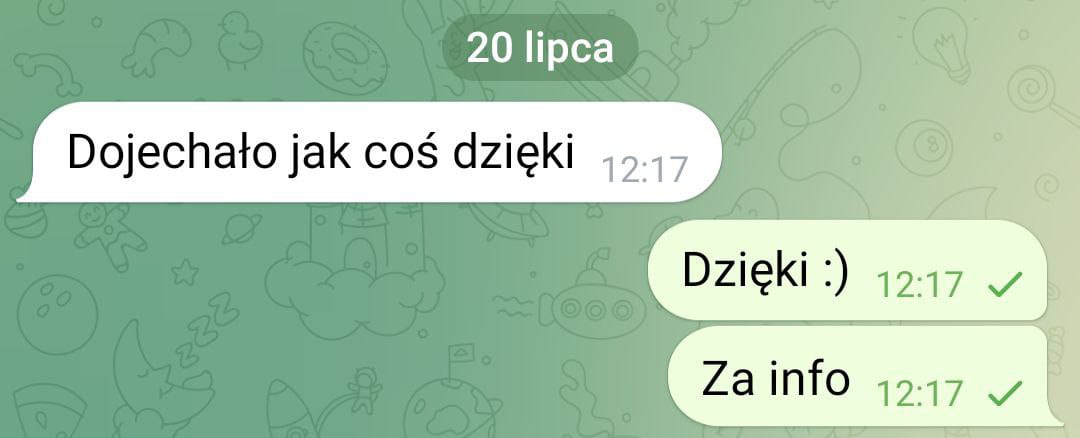Click the small chick doodle in the wallpaper
The image size is (1080, 438).
click(240, 39)
